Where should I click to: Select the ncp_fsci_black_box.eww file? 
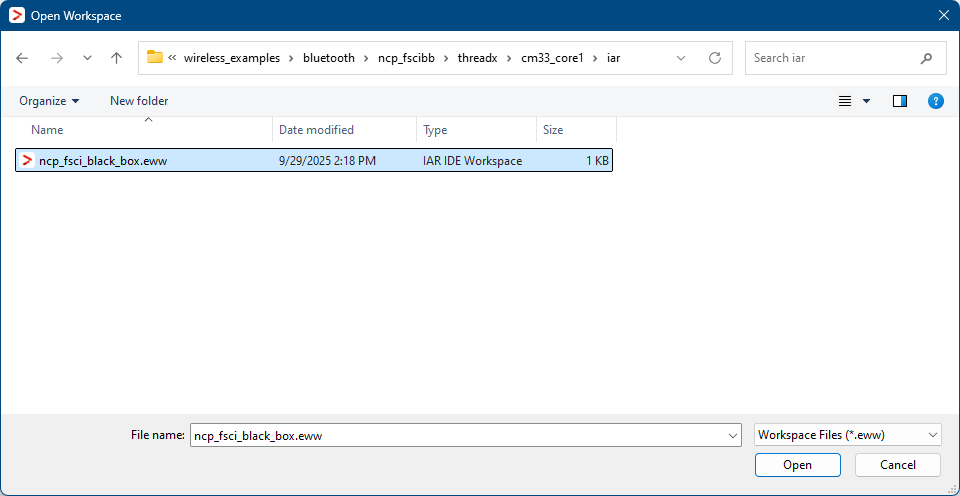pyautogui.click(x=102, y=160)
